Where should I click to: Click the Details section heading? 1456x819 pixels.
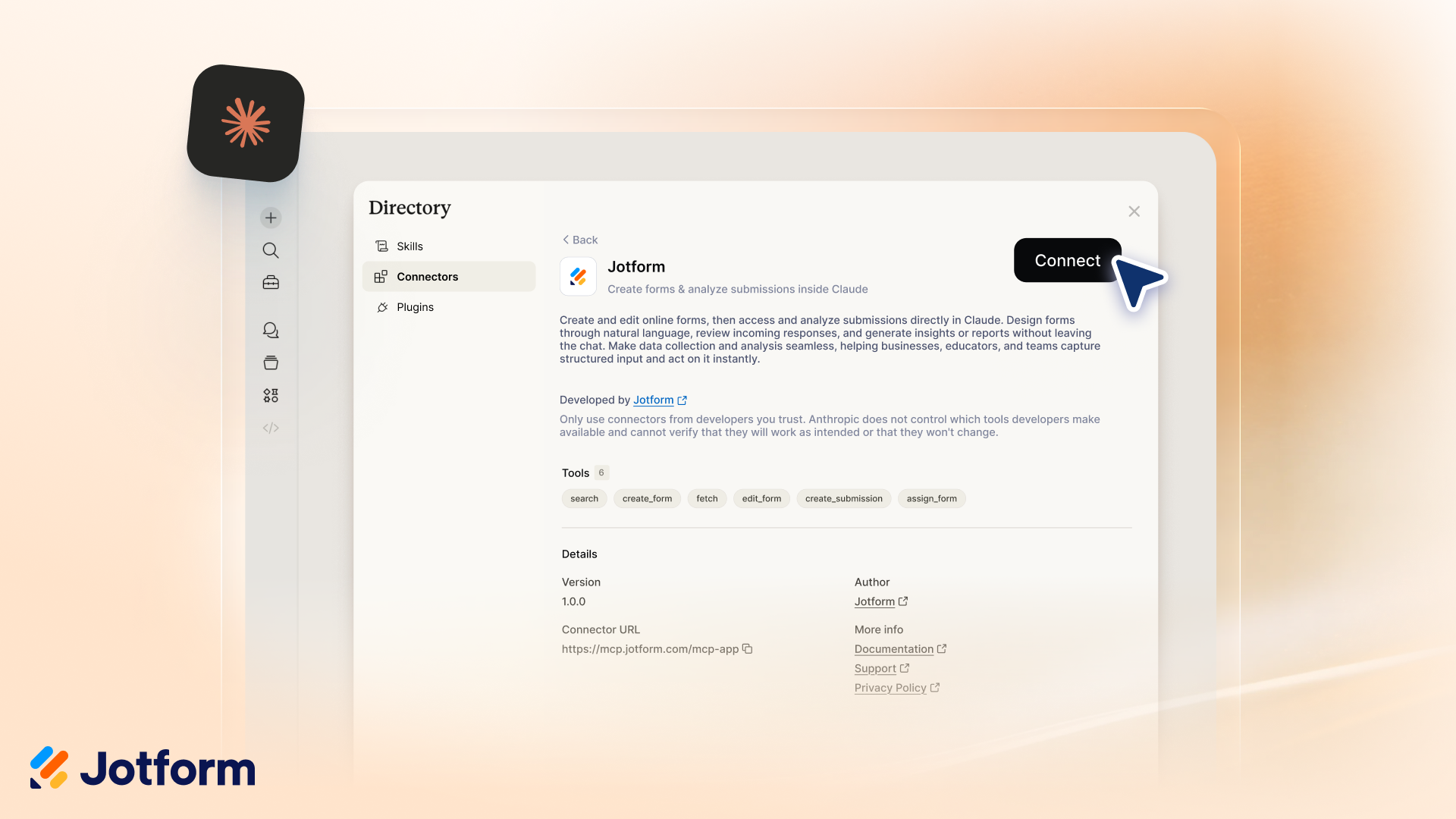coord(579,554)
